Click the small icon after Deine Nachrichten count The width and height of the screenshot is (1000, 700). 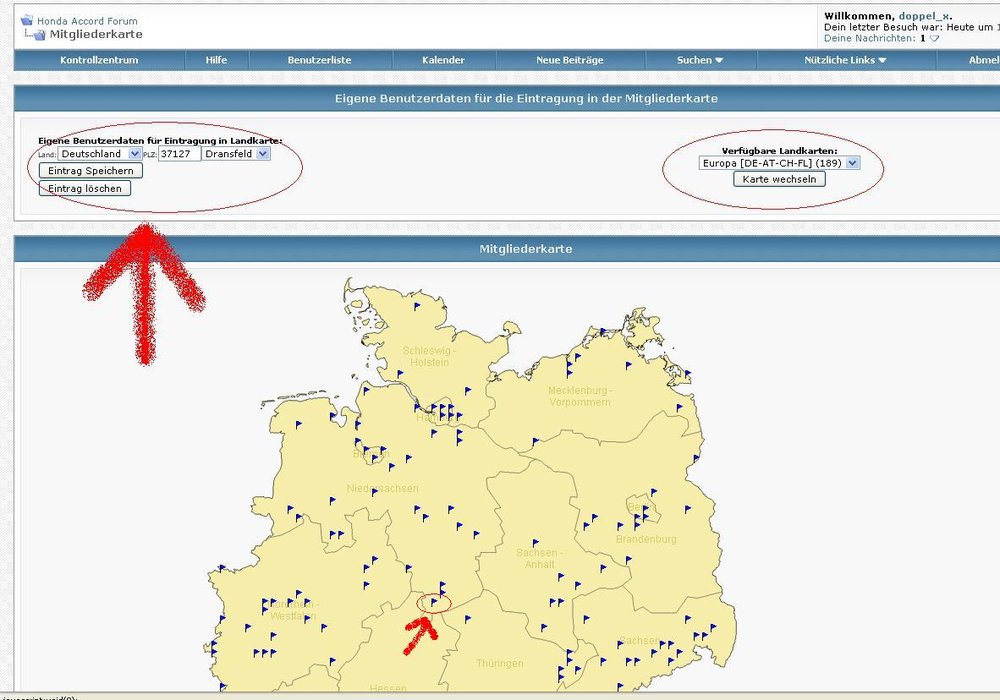[934, 39]
